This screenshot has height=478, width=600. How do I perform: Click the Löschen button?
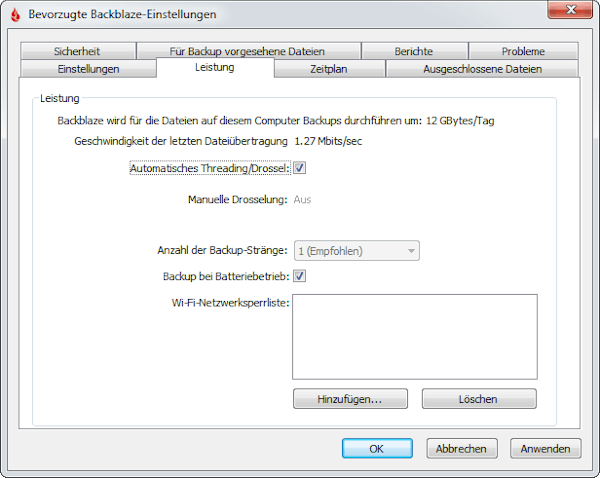tap(479, 399)
